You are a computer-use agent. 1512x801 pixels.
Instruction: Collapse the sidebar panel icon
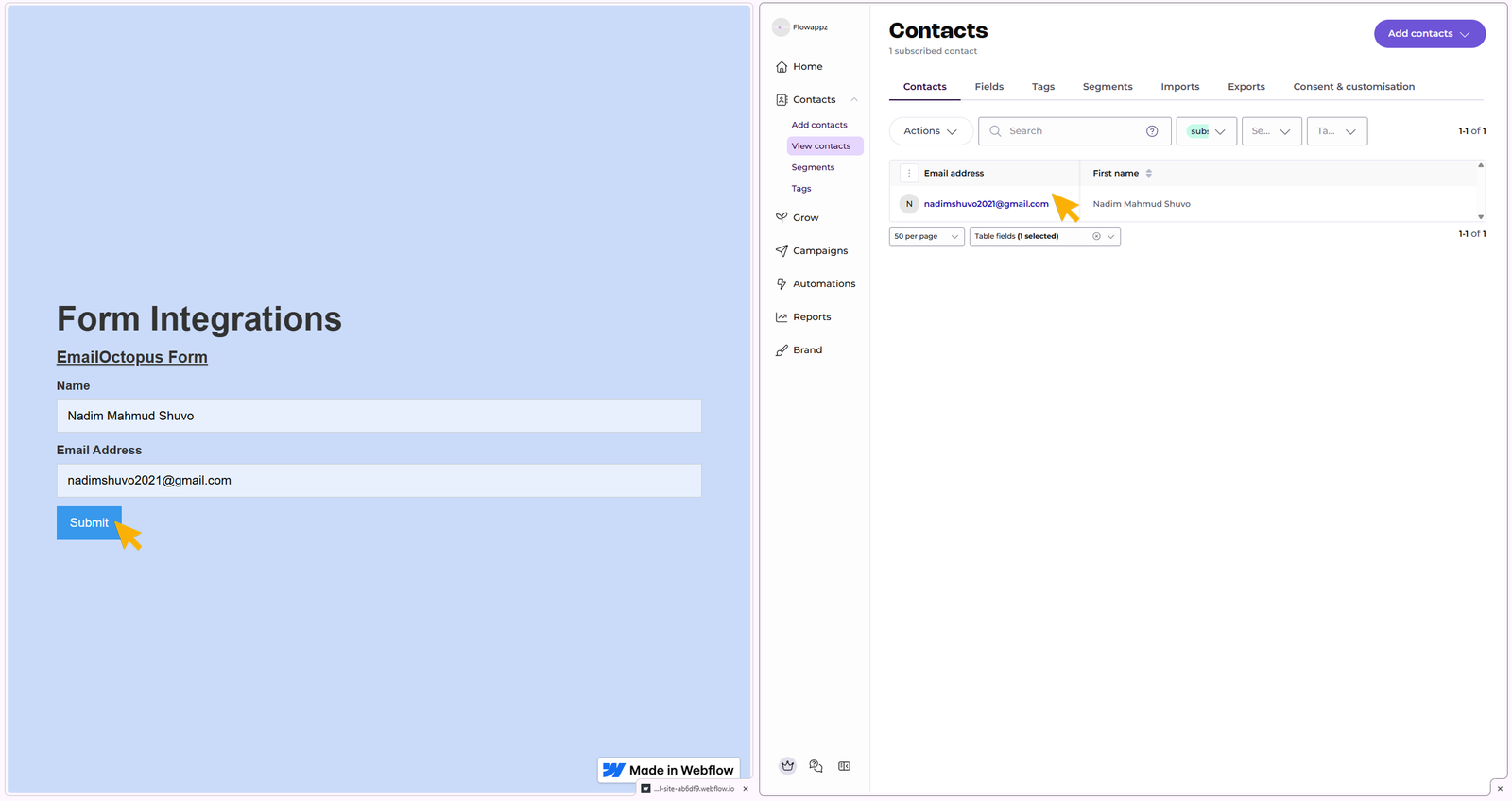[x=844, y=766]
